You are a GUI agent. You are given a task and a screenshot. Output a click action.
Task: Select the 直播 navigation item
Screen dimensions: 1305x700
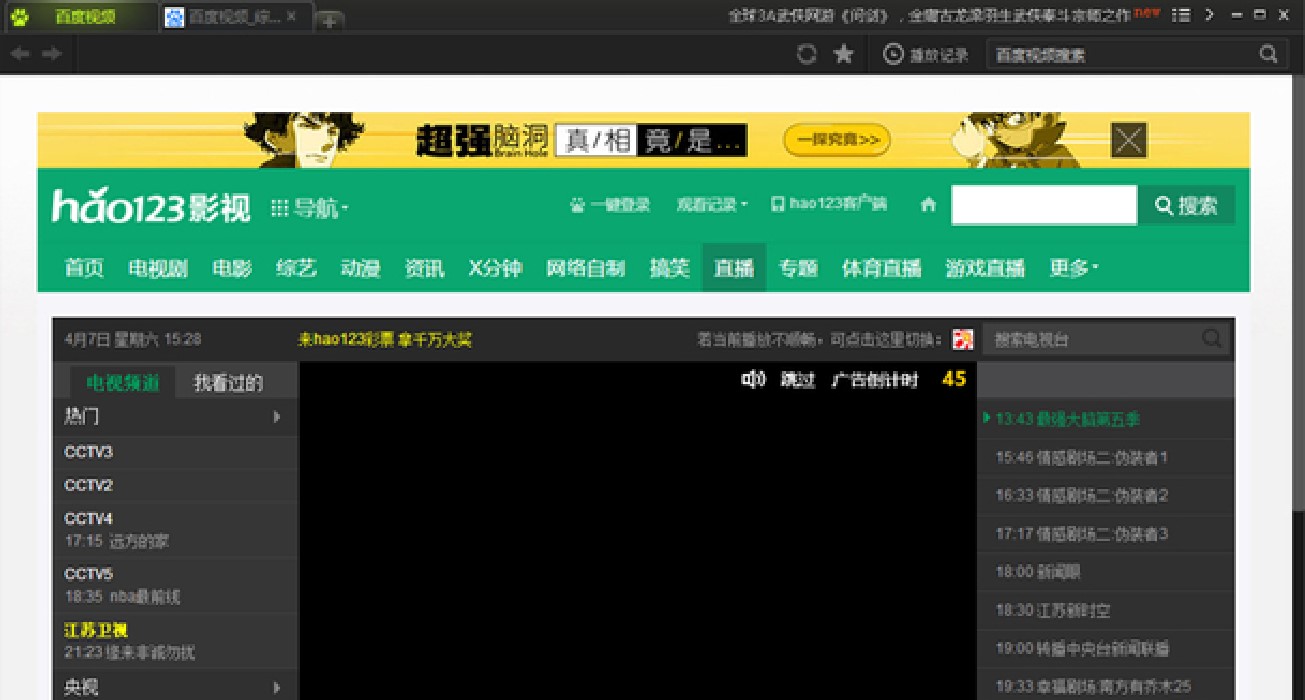(733, 268)
